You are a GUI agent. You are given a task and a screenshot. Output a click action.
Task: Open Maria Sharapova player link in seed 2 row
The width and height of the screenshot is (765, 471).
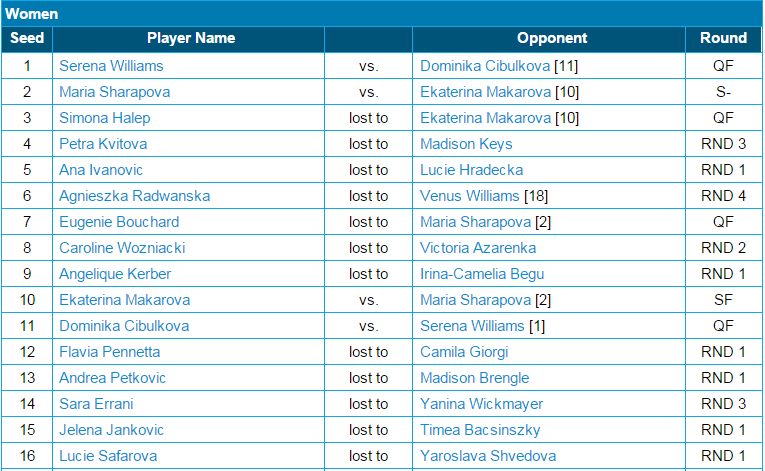(x=115, y=92)
